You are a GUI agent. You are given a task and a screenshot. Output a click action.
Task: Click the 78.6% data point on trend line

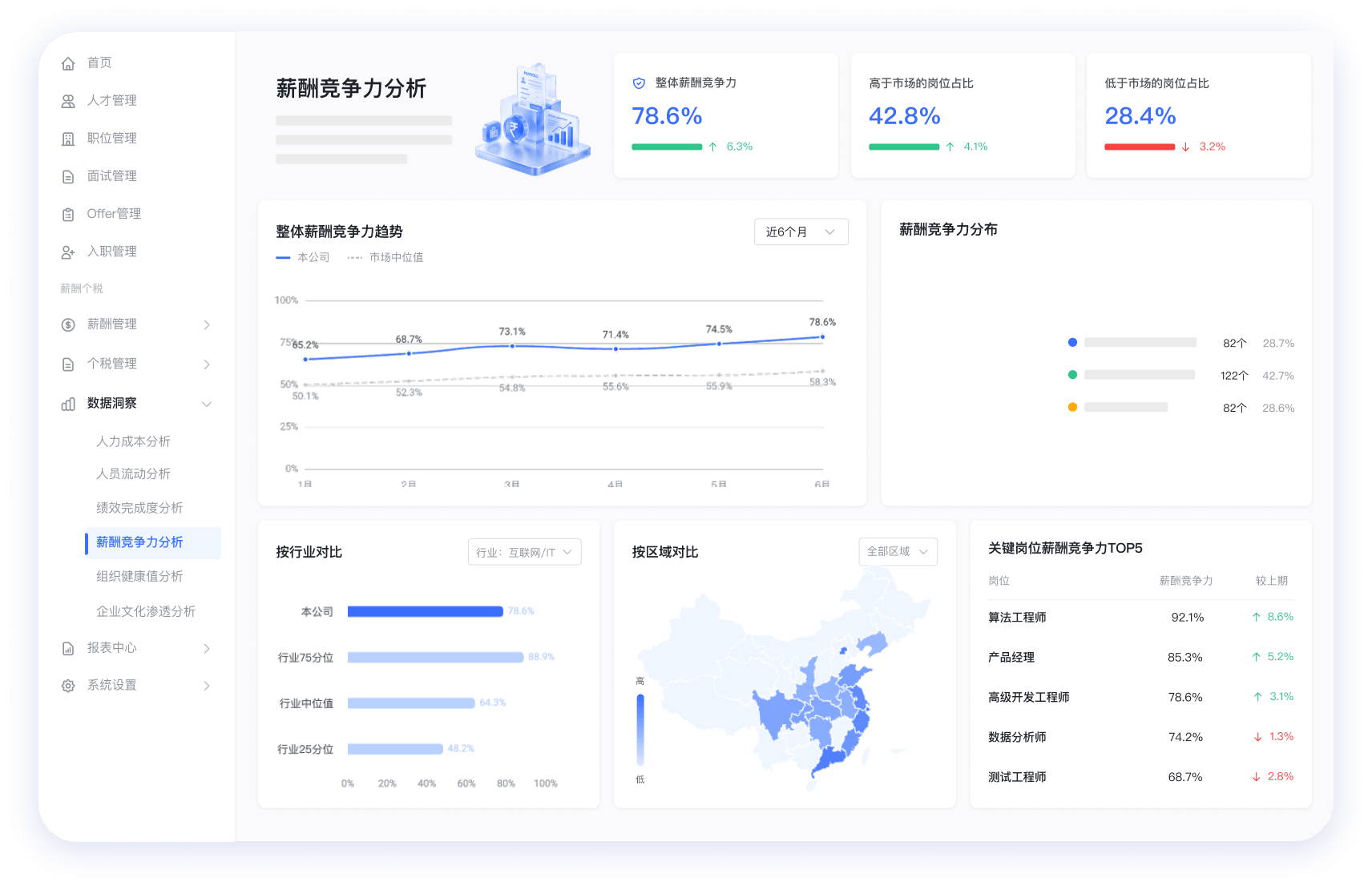tap(822, 336)
